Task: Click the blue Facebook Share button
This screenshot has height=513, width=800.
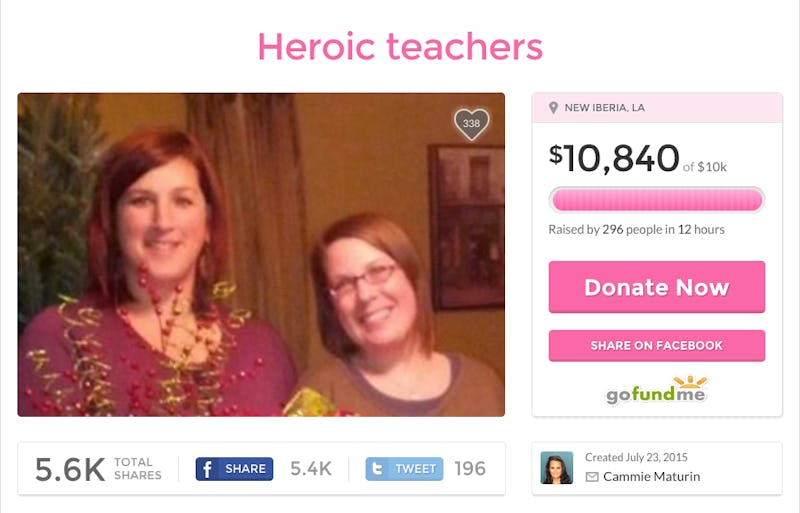Action: [x=234, y=469]
